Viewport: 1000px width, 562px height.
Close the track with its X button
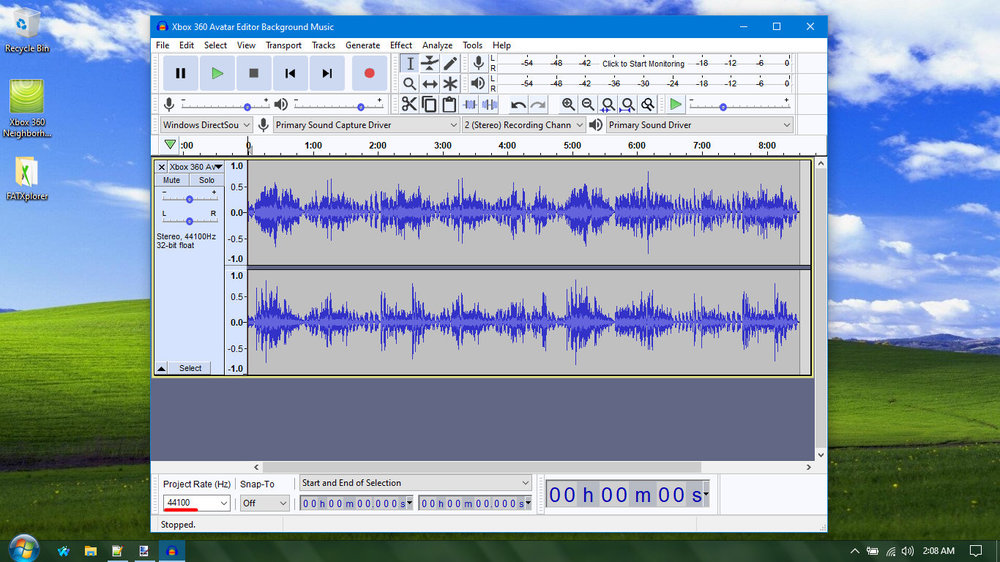pyautogui.click(x=161, y=167)
